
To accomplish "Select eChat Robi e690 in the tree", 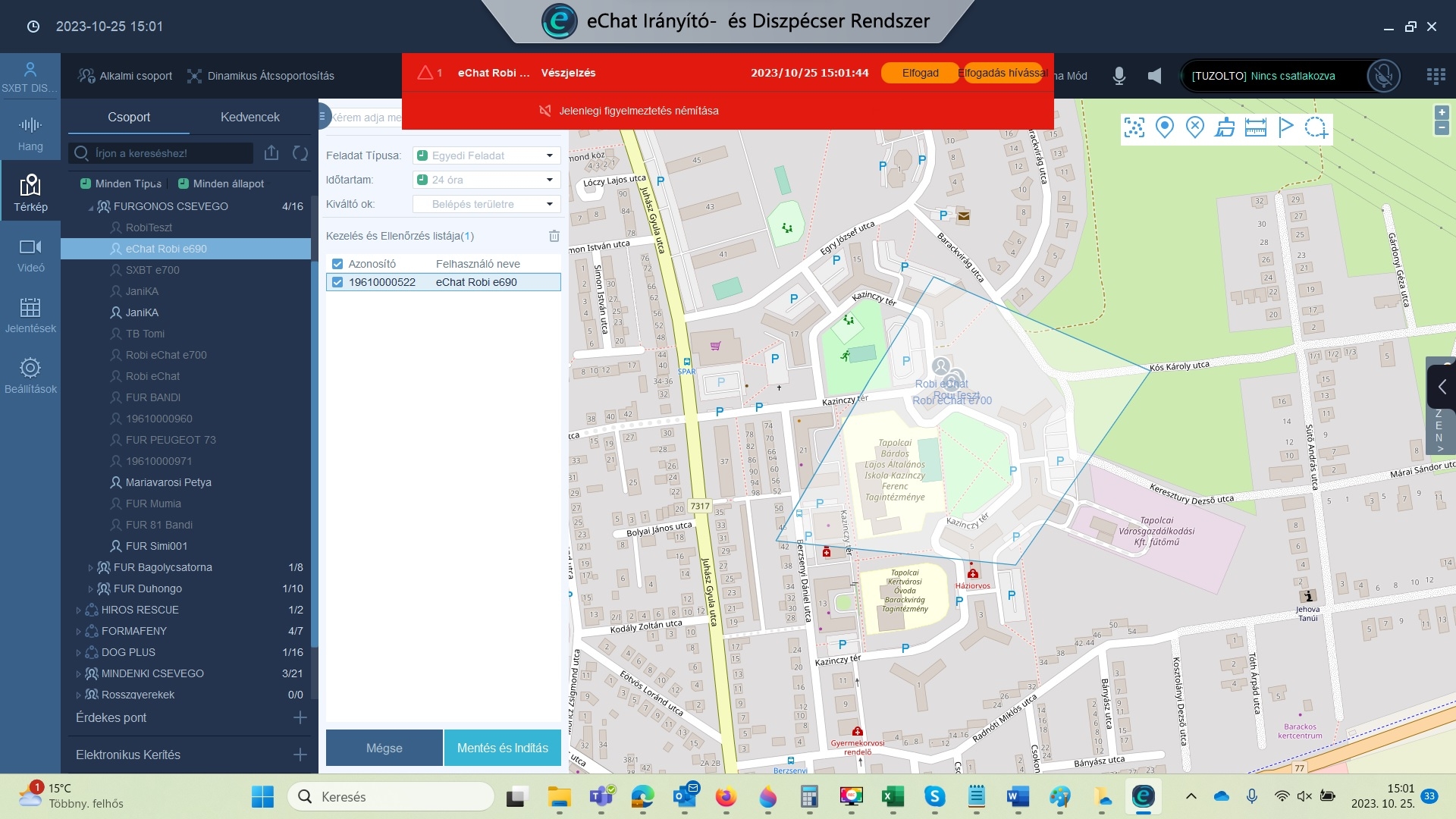I will (186, 249).
